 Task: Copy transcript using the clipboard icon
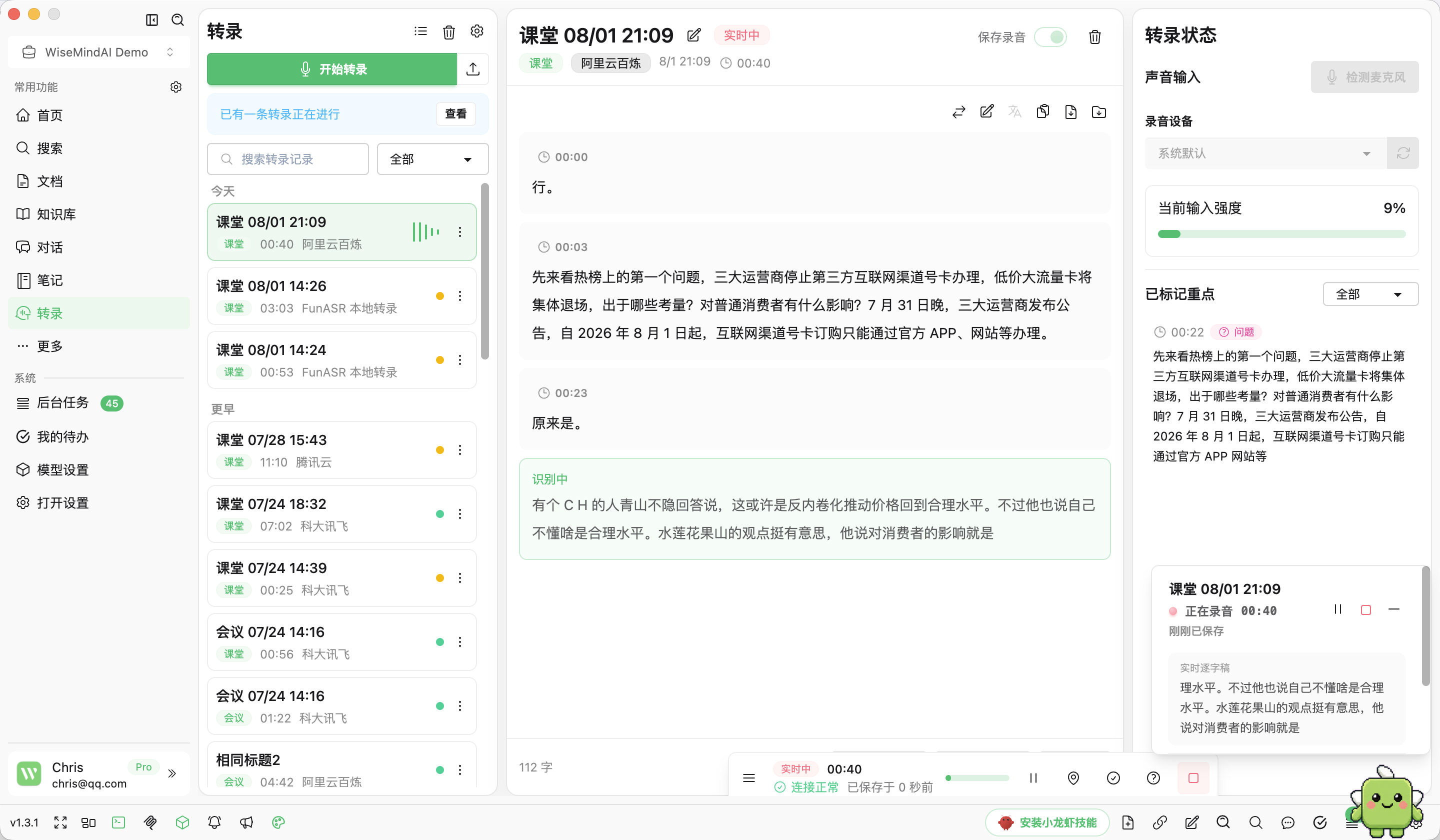(x=1043, y=111)
